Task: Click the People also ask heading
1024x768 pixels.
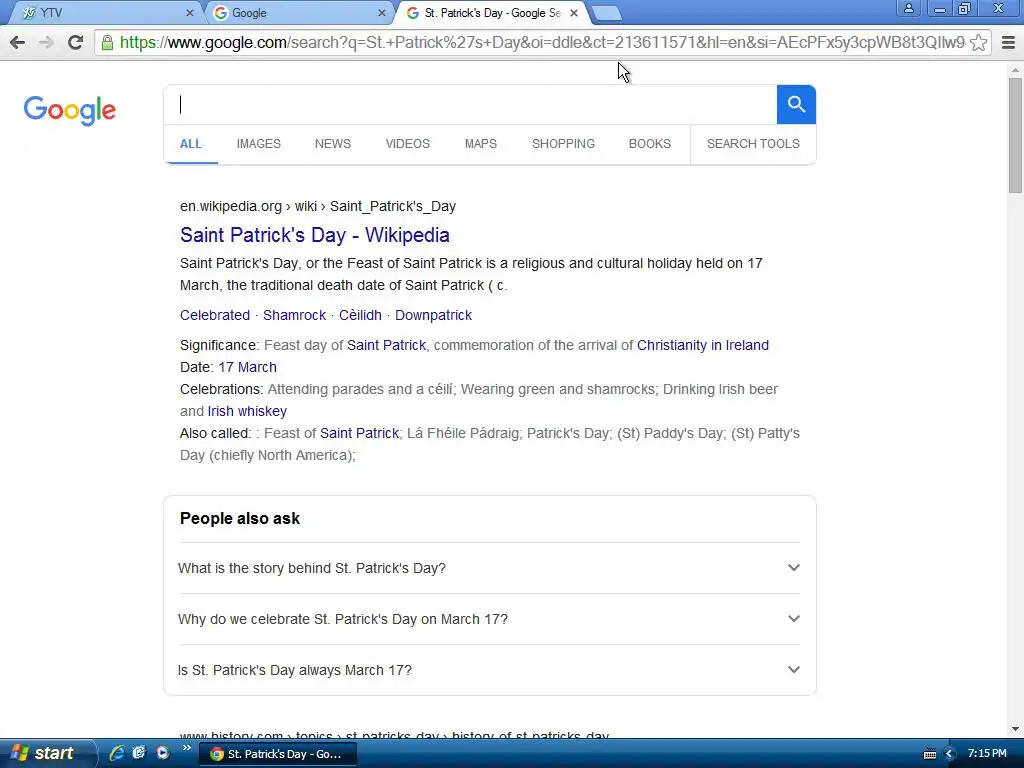Action: pyautogui.click(x=240, y=519)
